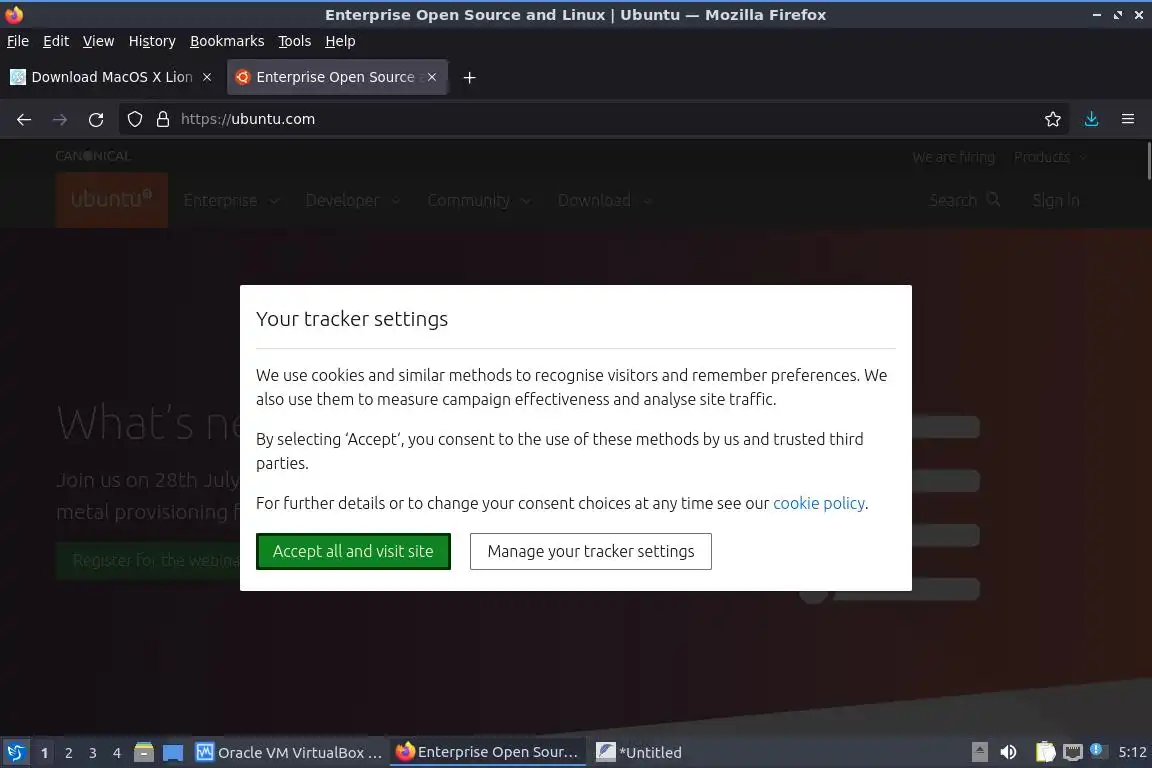Click Accept all and visit site
This screenshot has width=1152, height=768.
353,551
